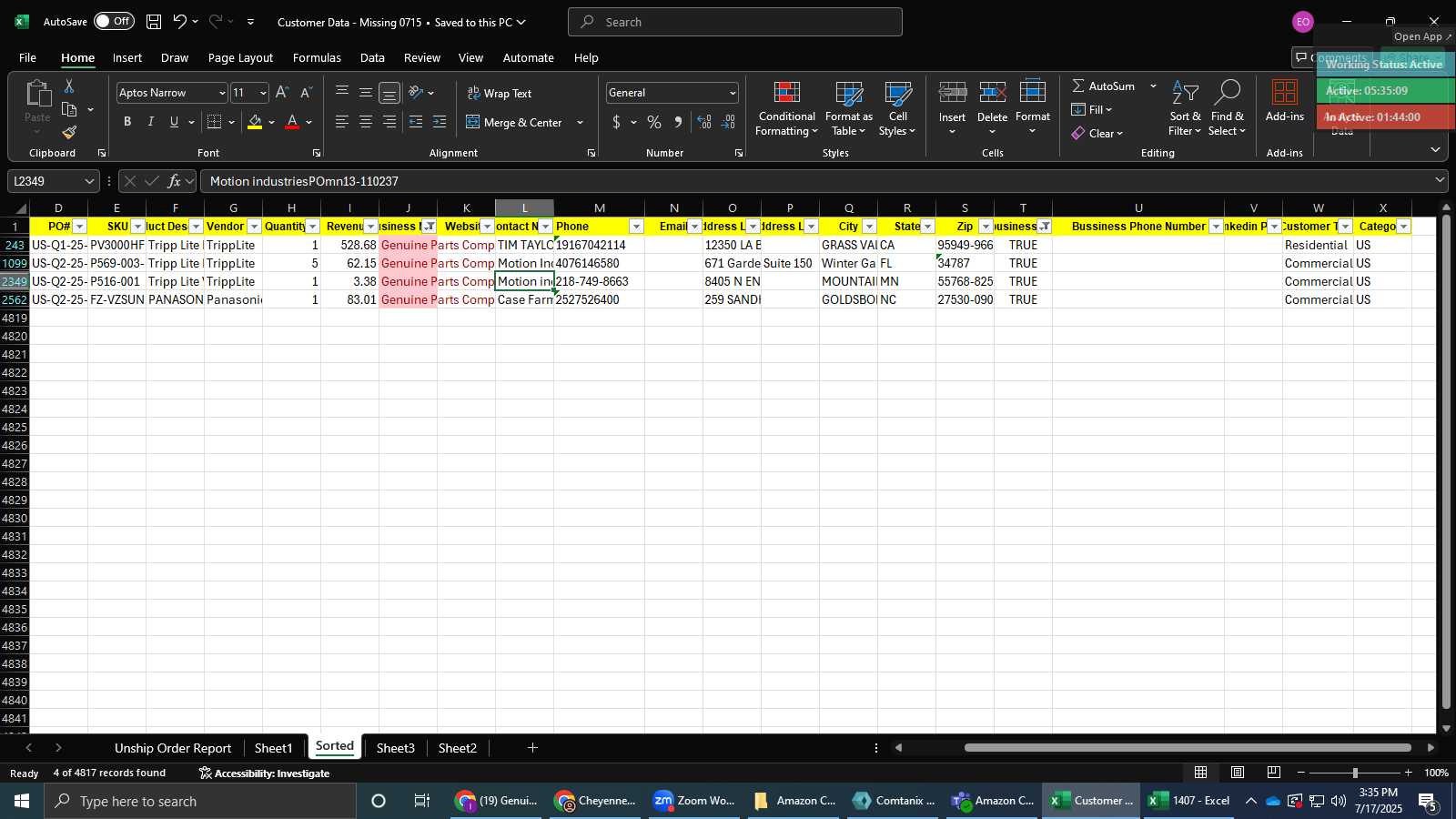This screenshot has width=1456, height=819.
Task: Click the Save icon in title bar
Action: 154,22
